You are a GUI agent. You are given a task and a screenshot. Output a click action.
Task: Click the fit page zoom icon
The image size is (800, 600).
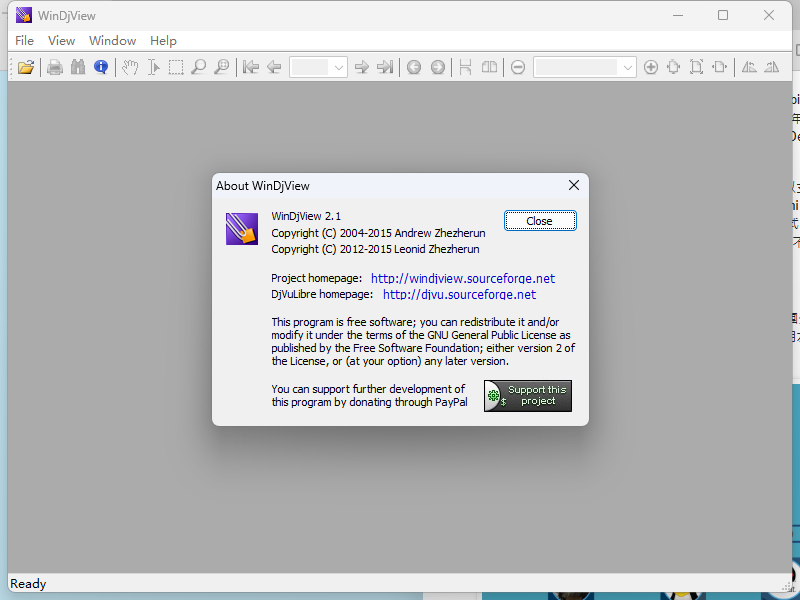(x=696, y=67)
